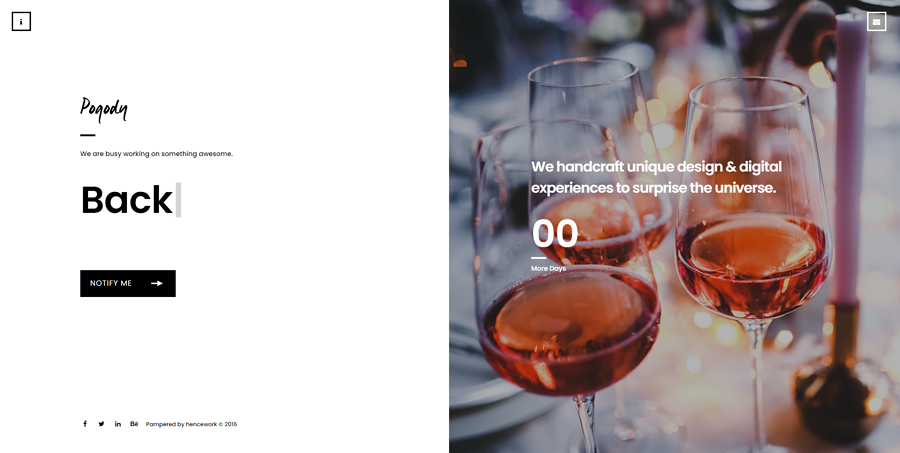The image size is (900, 453).
Task: Click the front wine glass in photo
Action: (567, 287)
